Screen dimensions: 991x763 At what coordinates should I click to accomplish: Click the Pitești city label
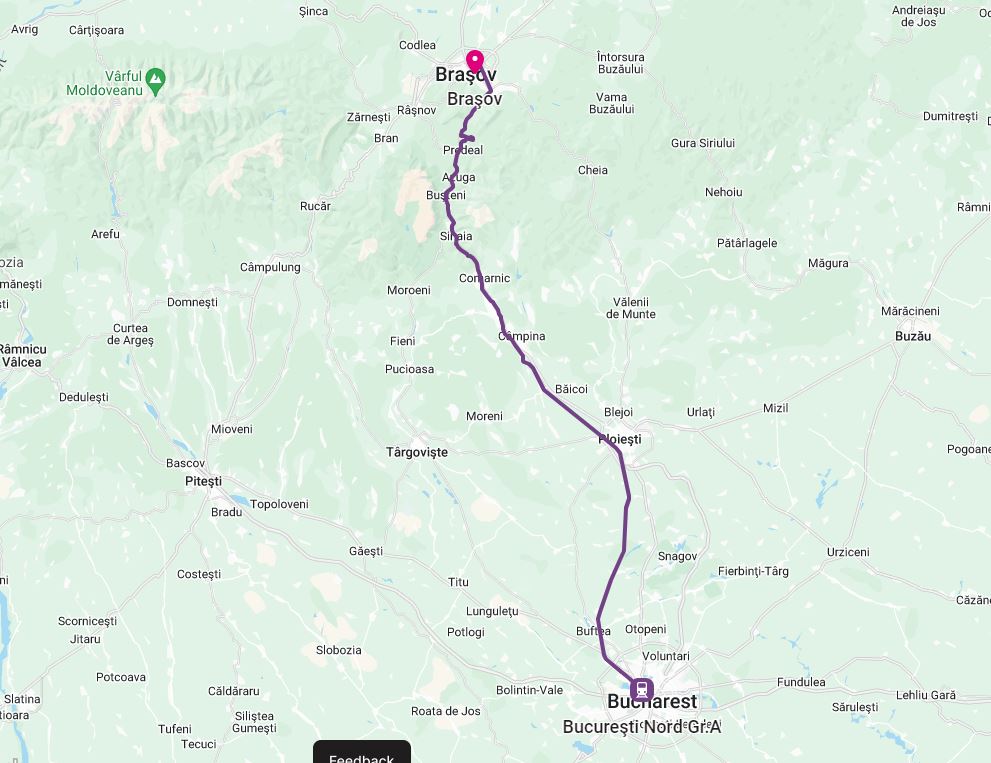[204, 481]
